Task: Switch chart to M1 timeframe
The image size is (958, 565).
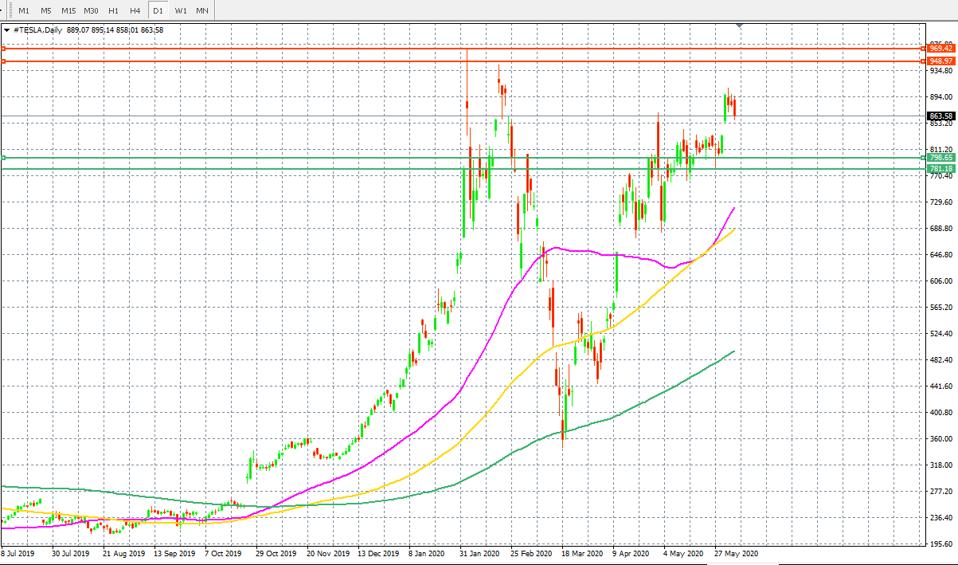Action: click(x=24, y=10)
